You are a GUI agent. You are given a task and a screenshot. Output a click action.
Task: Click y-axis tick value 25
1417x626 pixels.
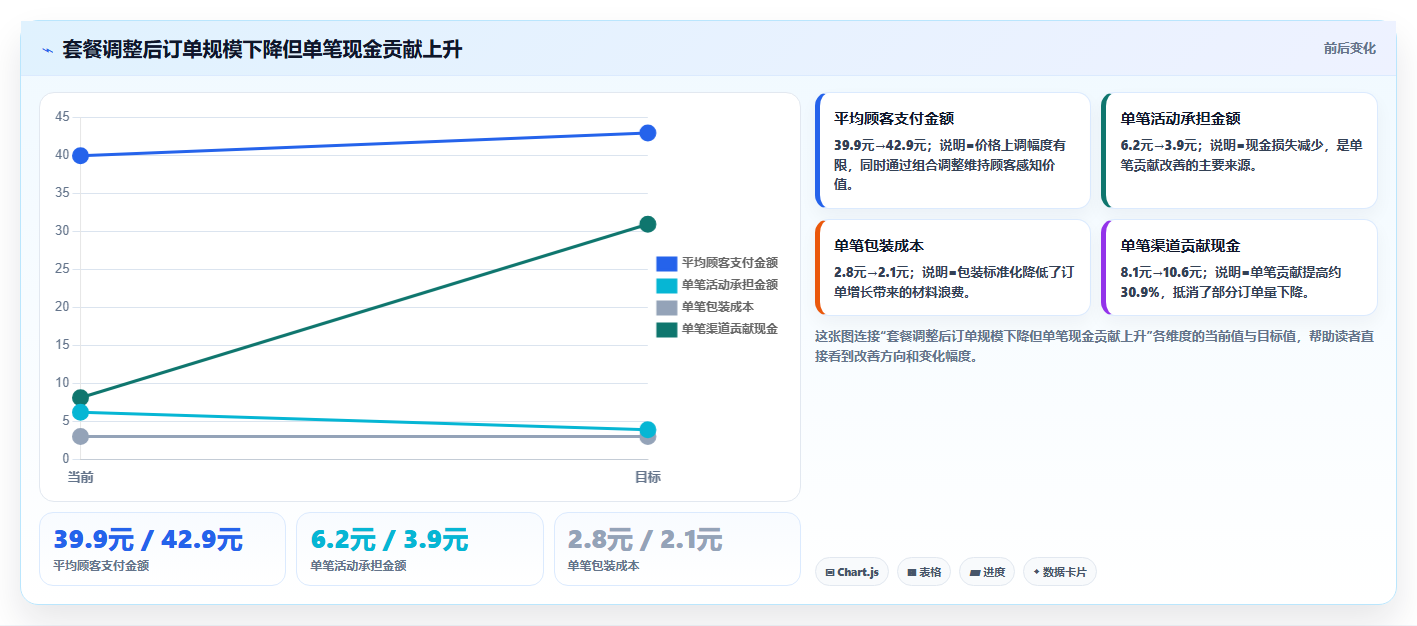[62, 269]
